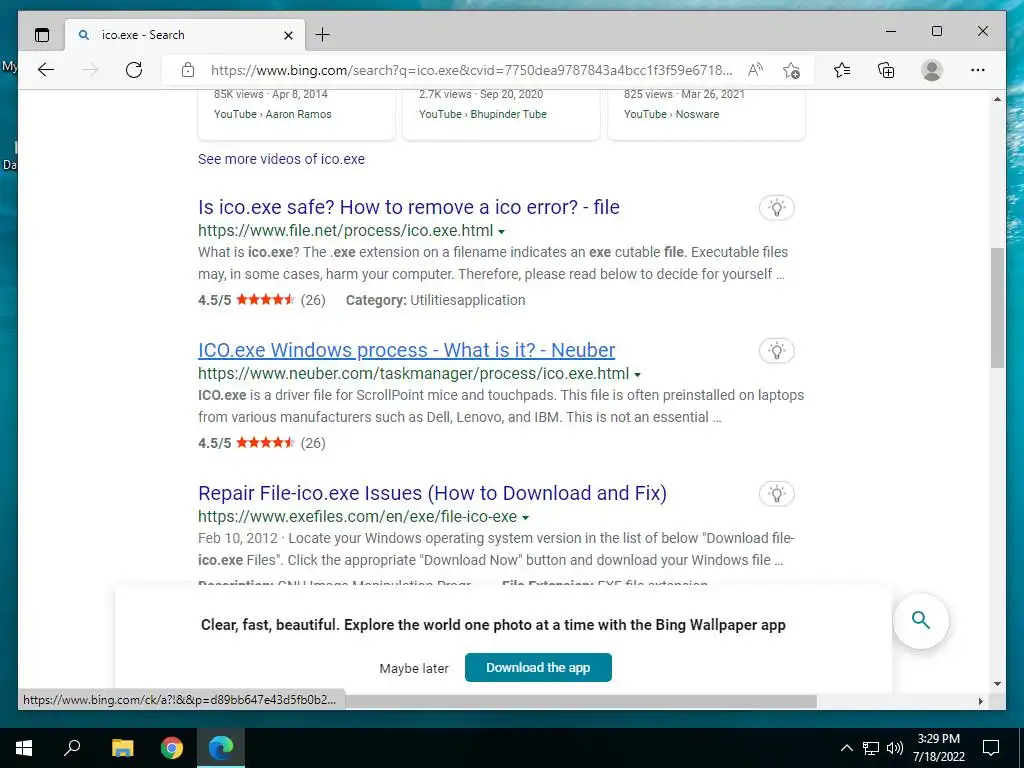Click 'Category: Utilitiesapplication' text
1024x768 pixels.
pyautogui.click(x=436, y=300)
